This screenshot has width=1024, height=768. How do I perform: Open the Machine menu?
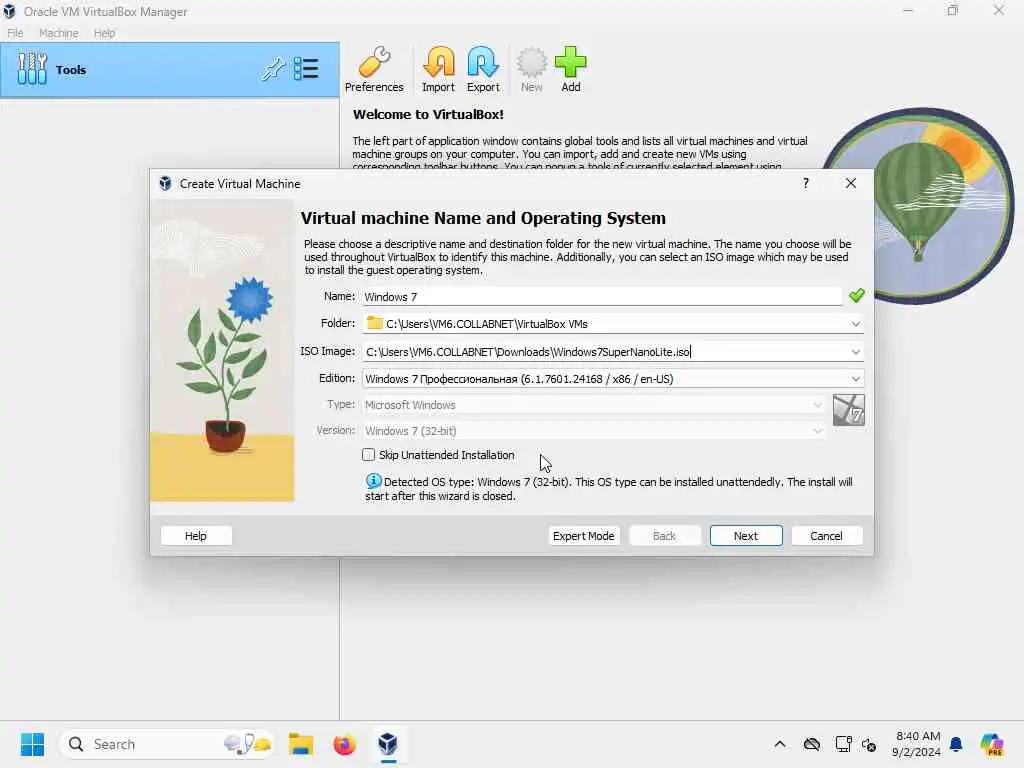coord(59,33)
